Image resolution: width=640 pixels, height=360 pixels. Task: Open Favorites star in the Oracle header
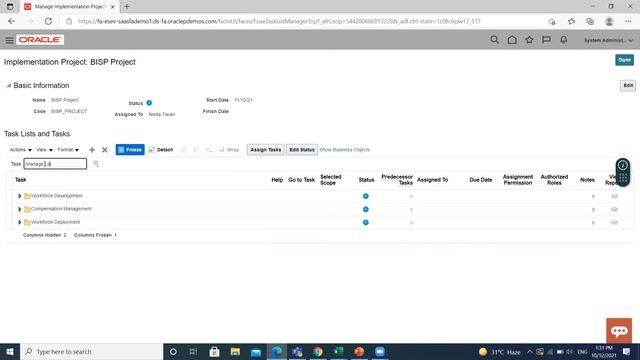[x=529, y=40]
